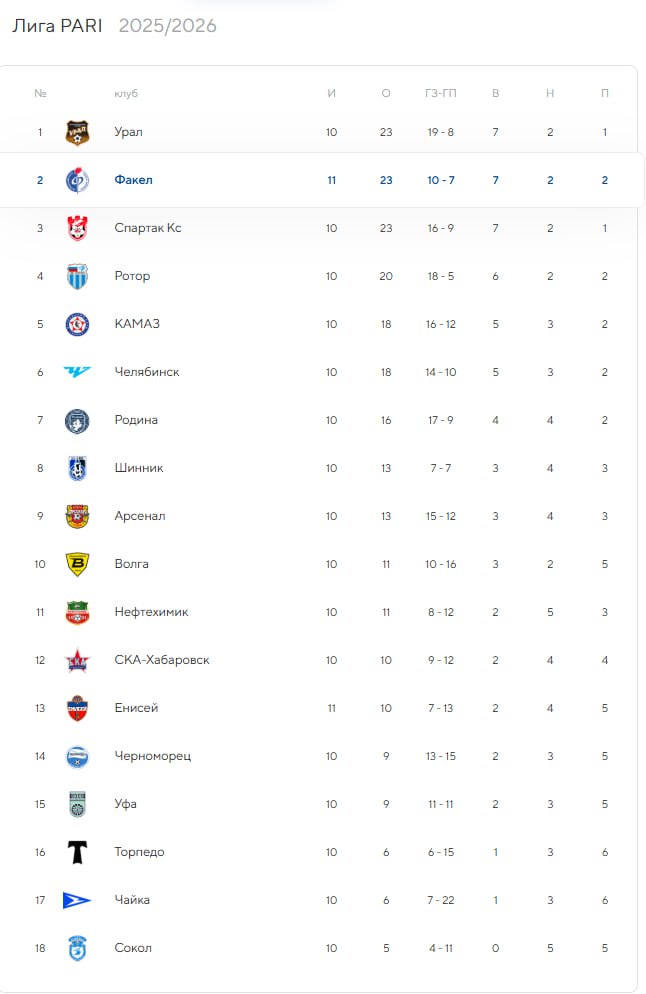
Task: Click the Челябинск blue logo
Action: tap(77, 372)
